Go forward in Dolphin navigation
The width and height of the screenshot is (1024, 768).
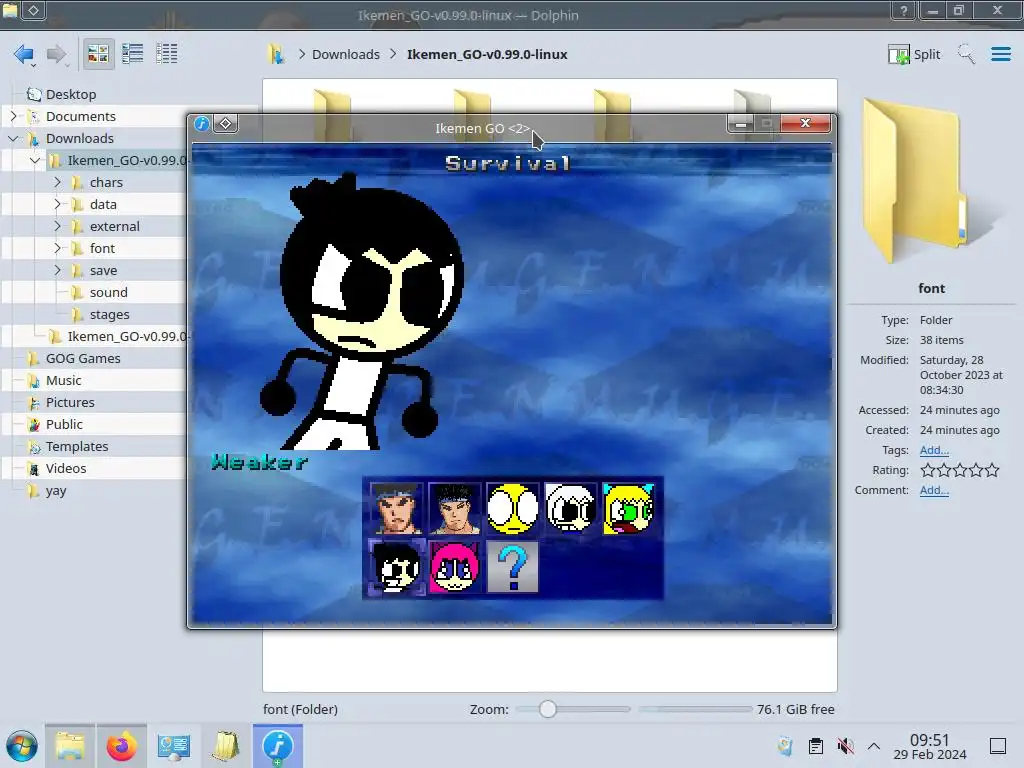[57, 54]
